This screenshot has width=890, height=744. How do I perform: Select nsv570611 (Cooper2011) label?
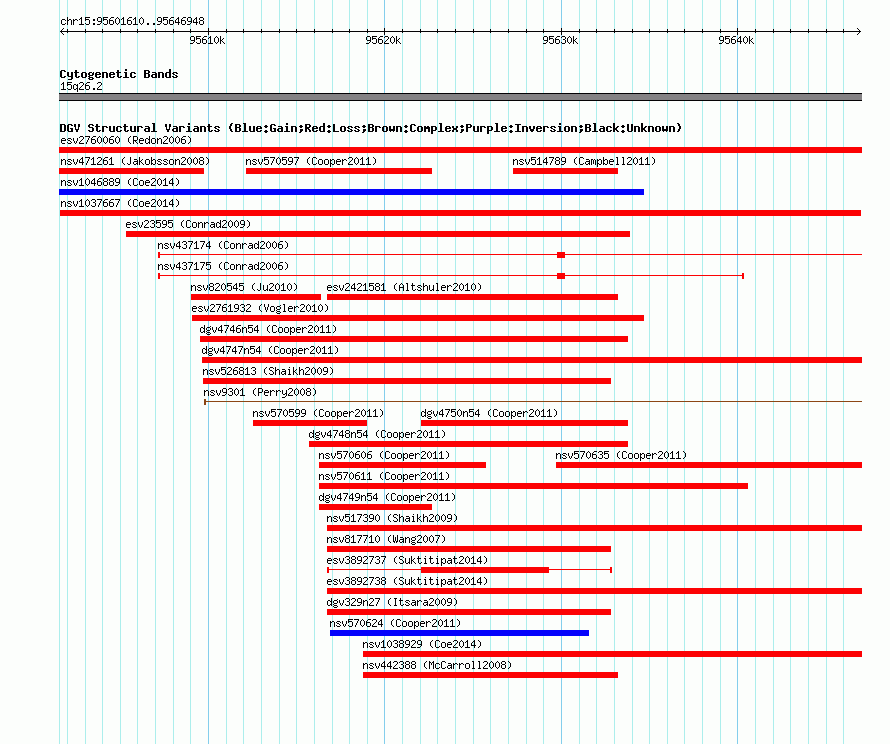384,476
